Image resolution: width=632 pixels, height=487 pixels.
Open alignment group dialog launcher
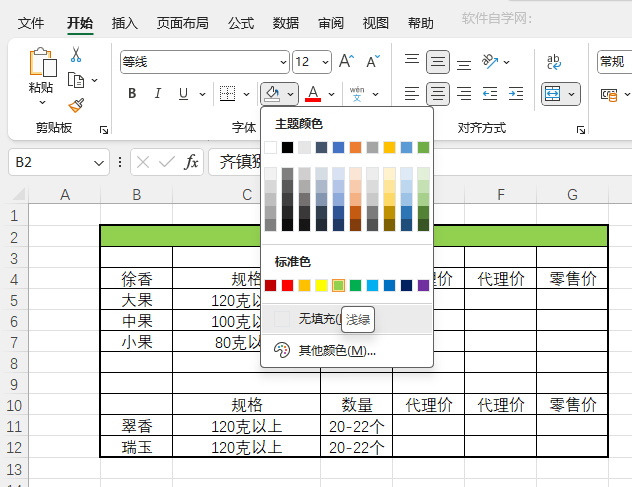[581, 130]
